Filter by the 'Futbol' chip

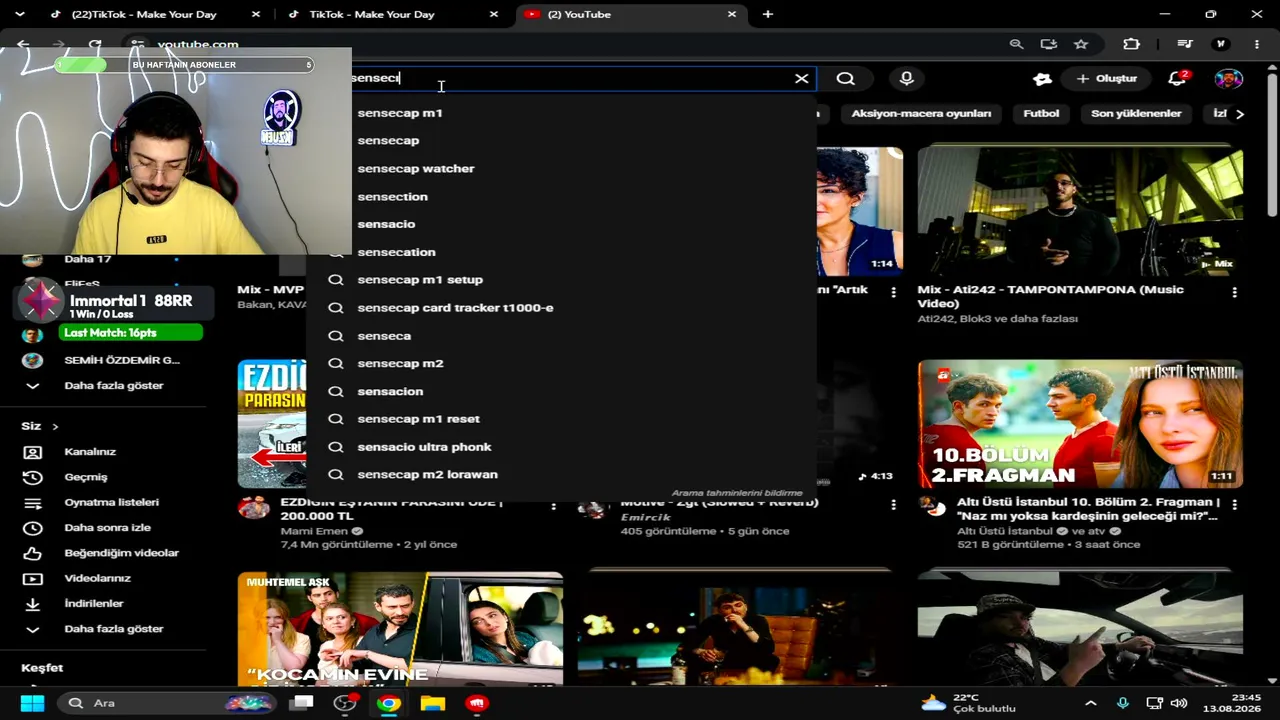[1041, 114]
